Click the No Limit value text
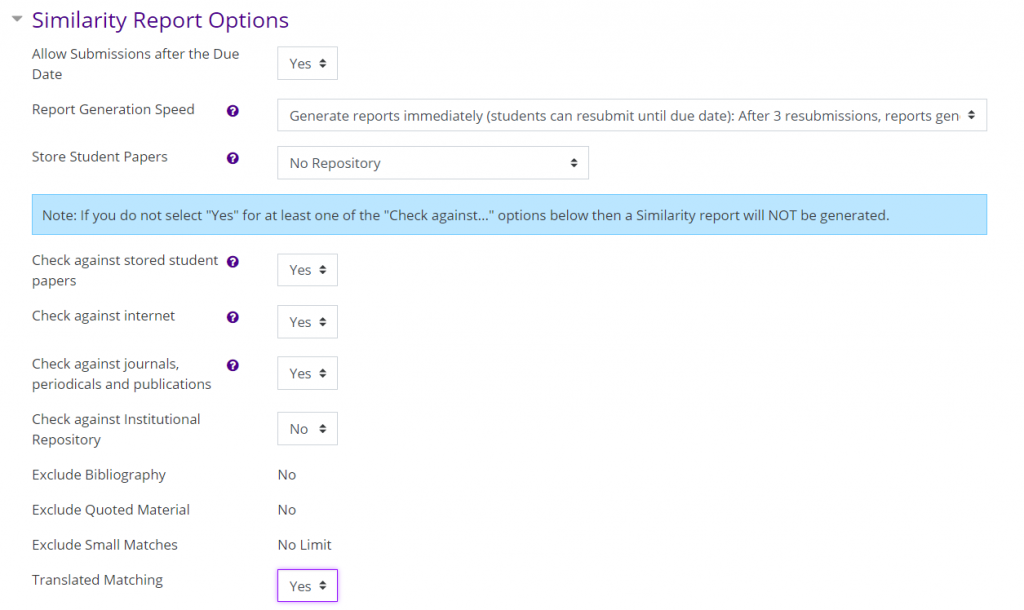This screenshot has height=610, width=1024. 304,545
